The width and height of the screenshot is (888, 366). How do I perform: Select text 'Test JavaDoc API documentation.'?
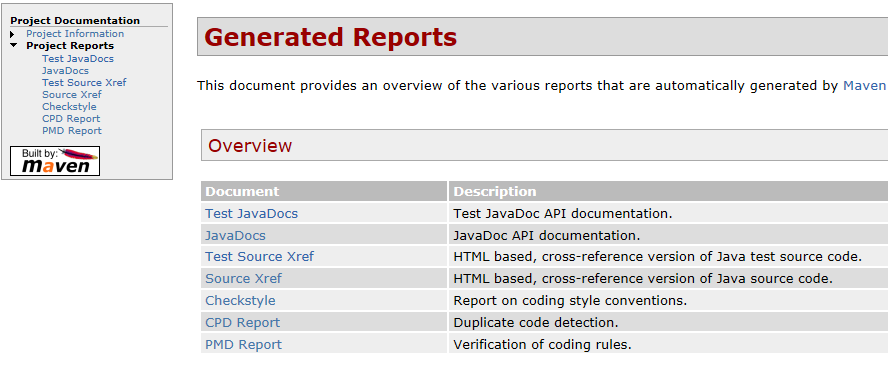tap(563, 214)
